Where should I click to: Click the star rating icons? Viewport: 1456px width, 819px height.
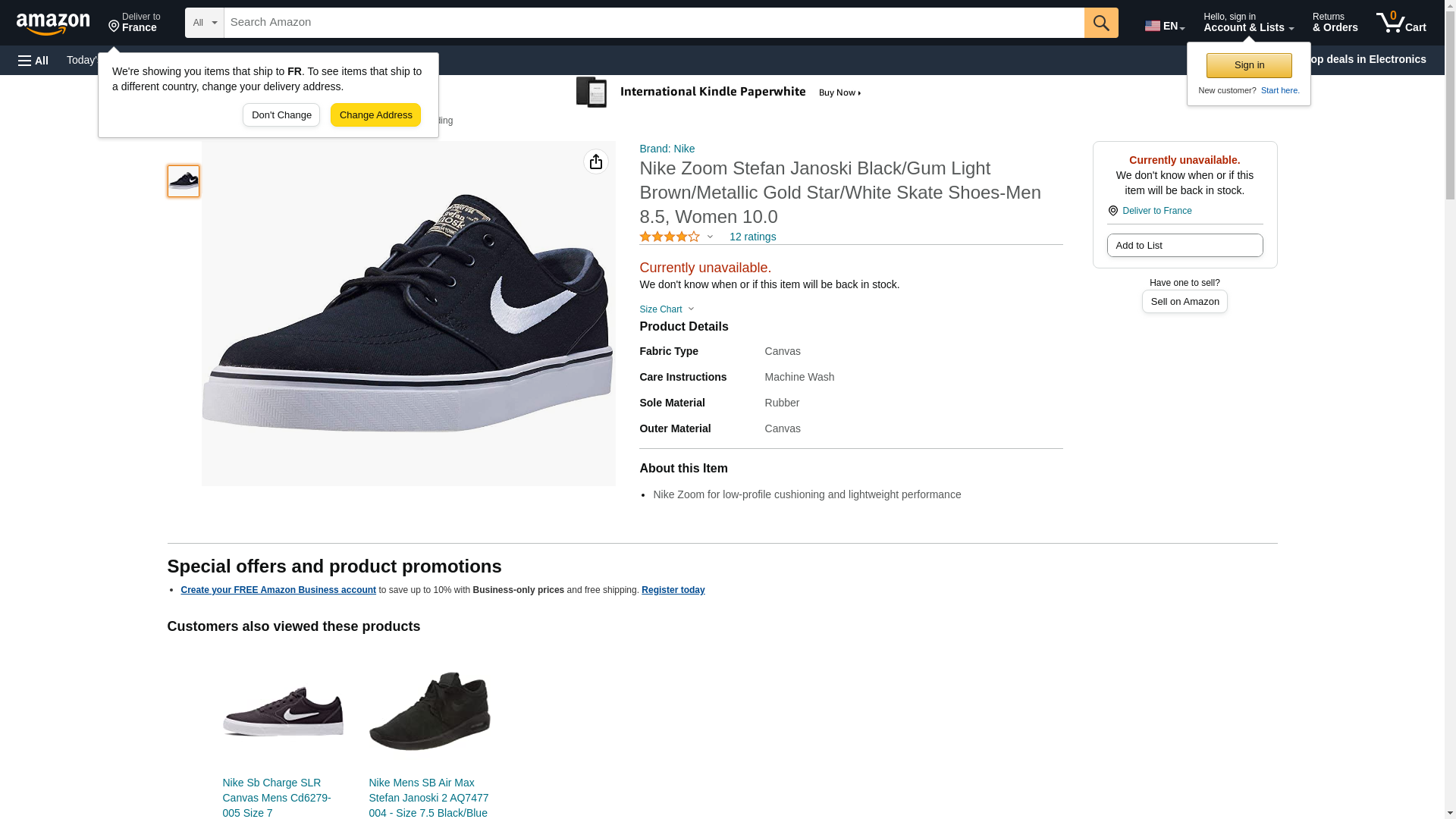click(670, 237)
